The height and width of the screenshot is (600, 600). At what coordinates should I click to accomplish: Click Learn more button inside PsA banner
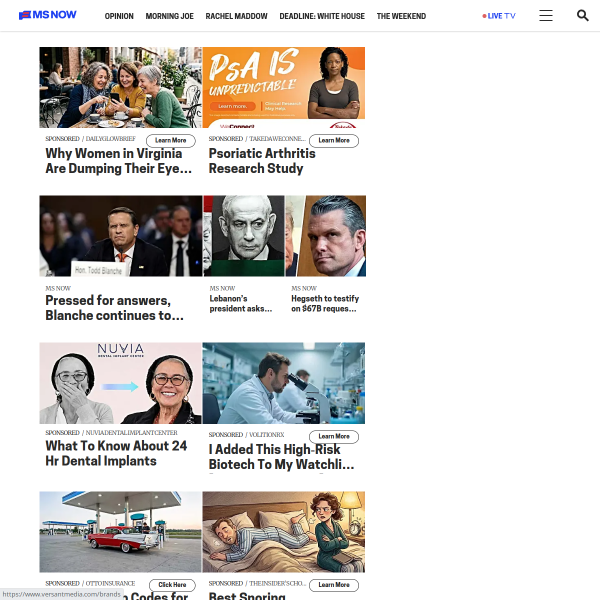pyautogui.click(x=233, y=106)
